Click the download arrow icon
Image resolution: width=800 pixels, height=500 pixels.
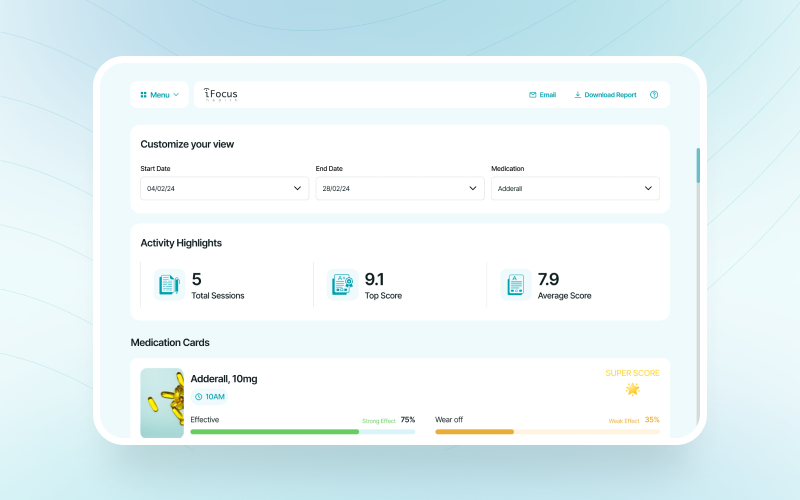pos(578,95)
